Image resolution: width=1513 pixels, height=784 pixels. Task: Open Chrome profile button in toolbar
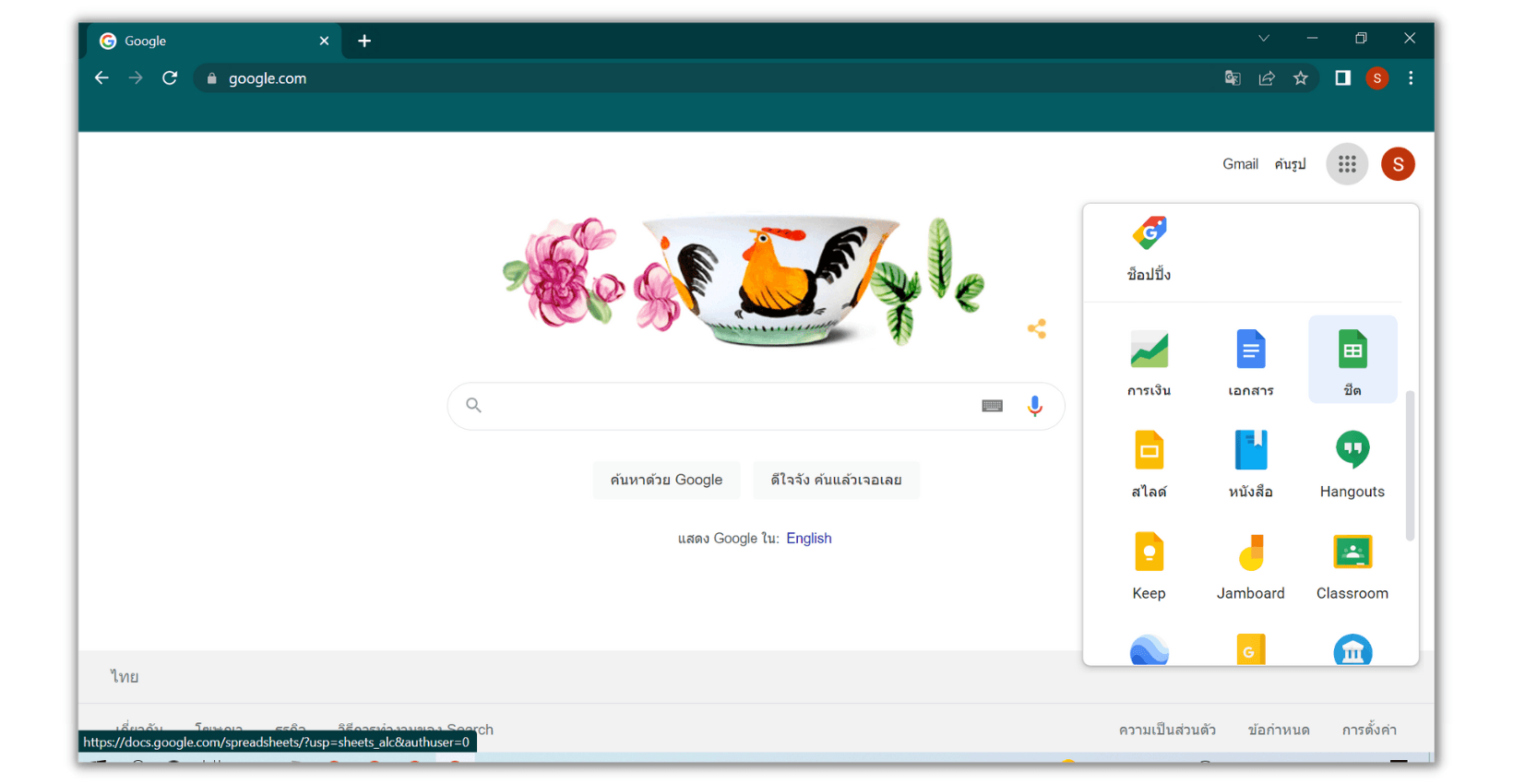pos(1377,78)
